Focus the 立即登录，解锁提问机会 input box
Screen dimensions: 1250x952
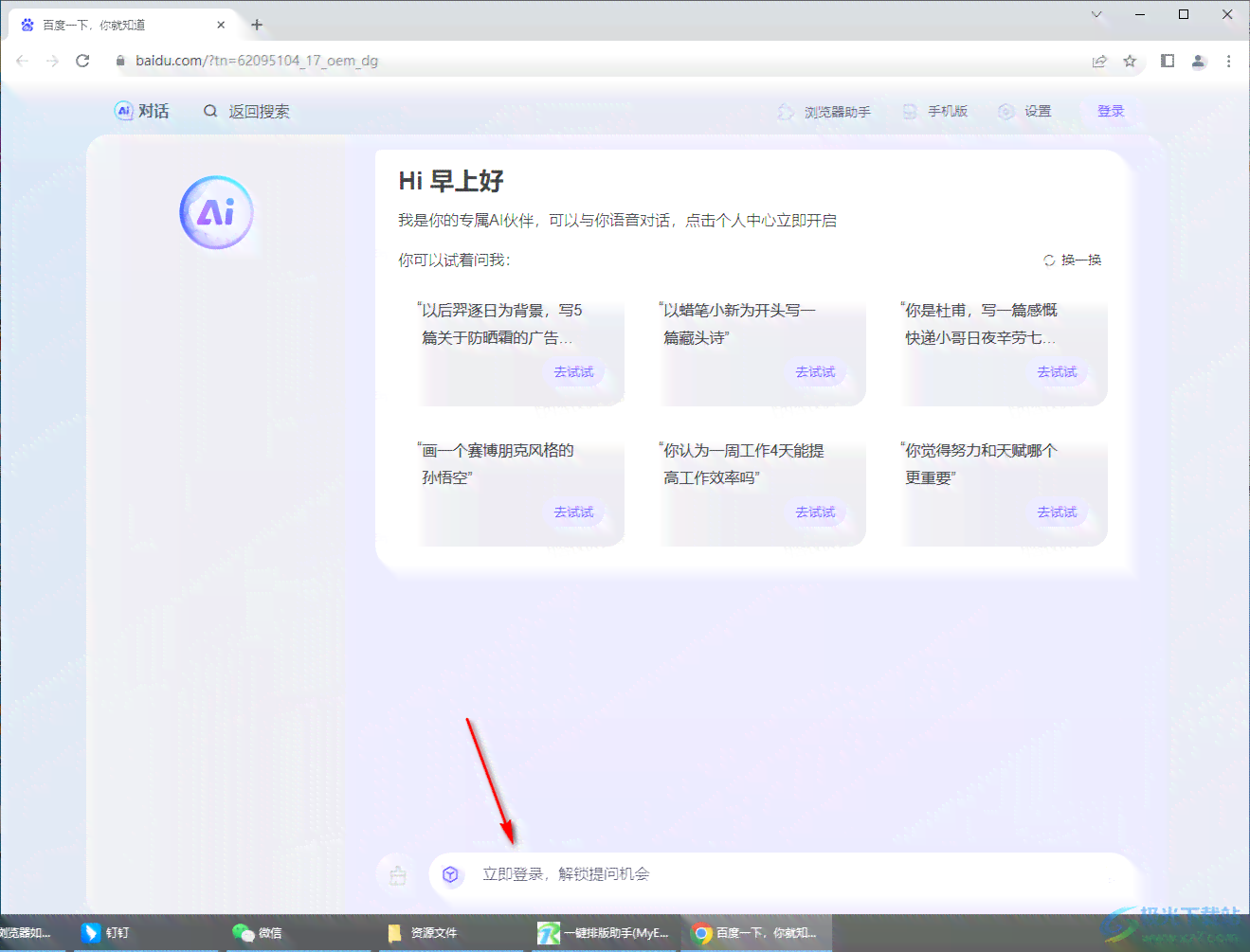click(782, 874)
